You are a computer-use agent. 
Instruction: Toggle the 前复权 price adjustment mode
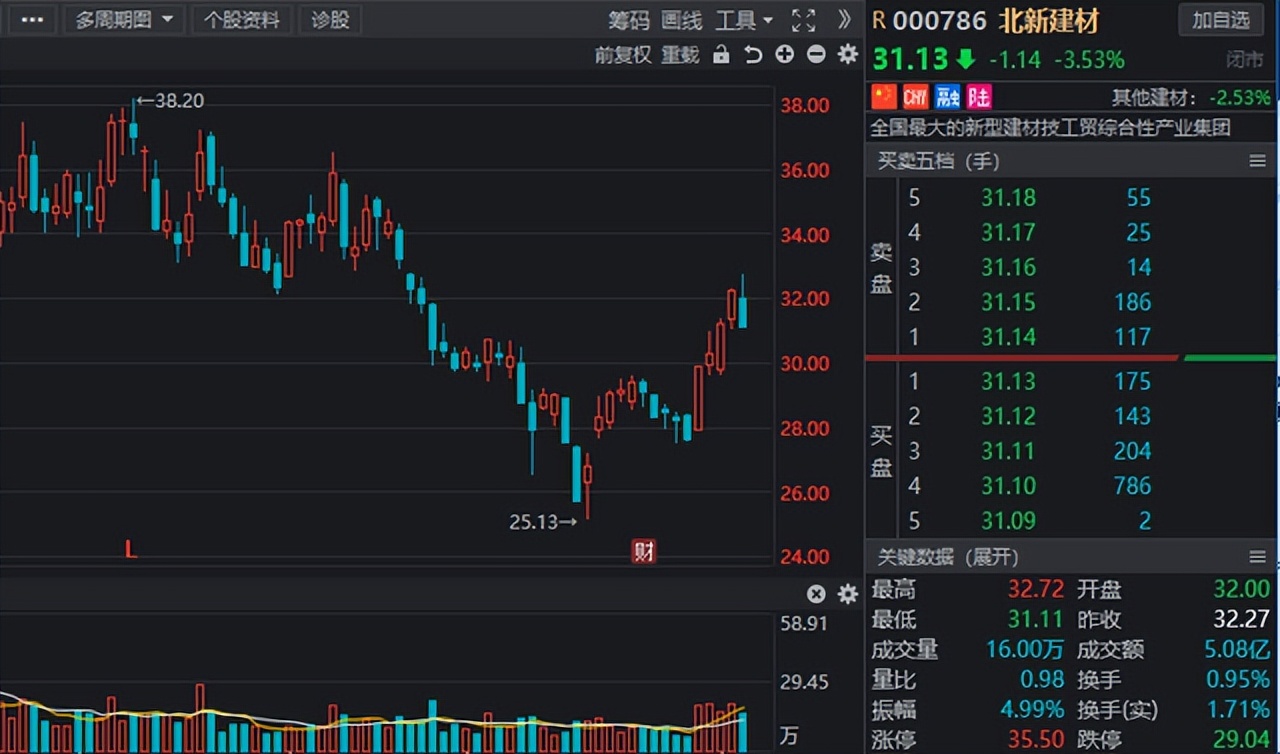(x=622, y=55)
